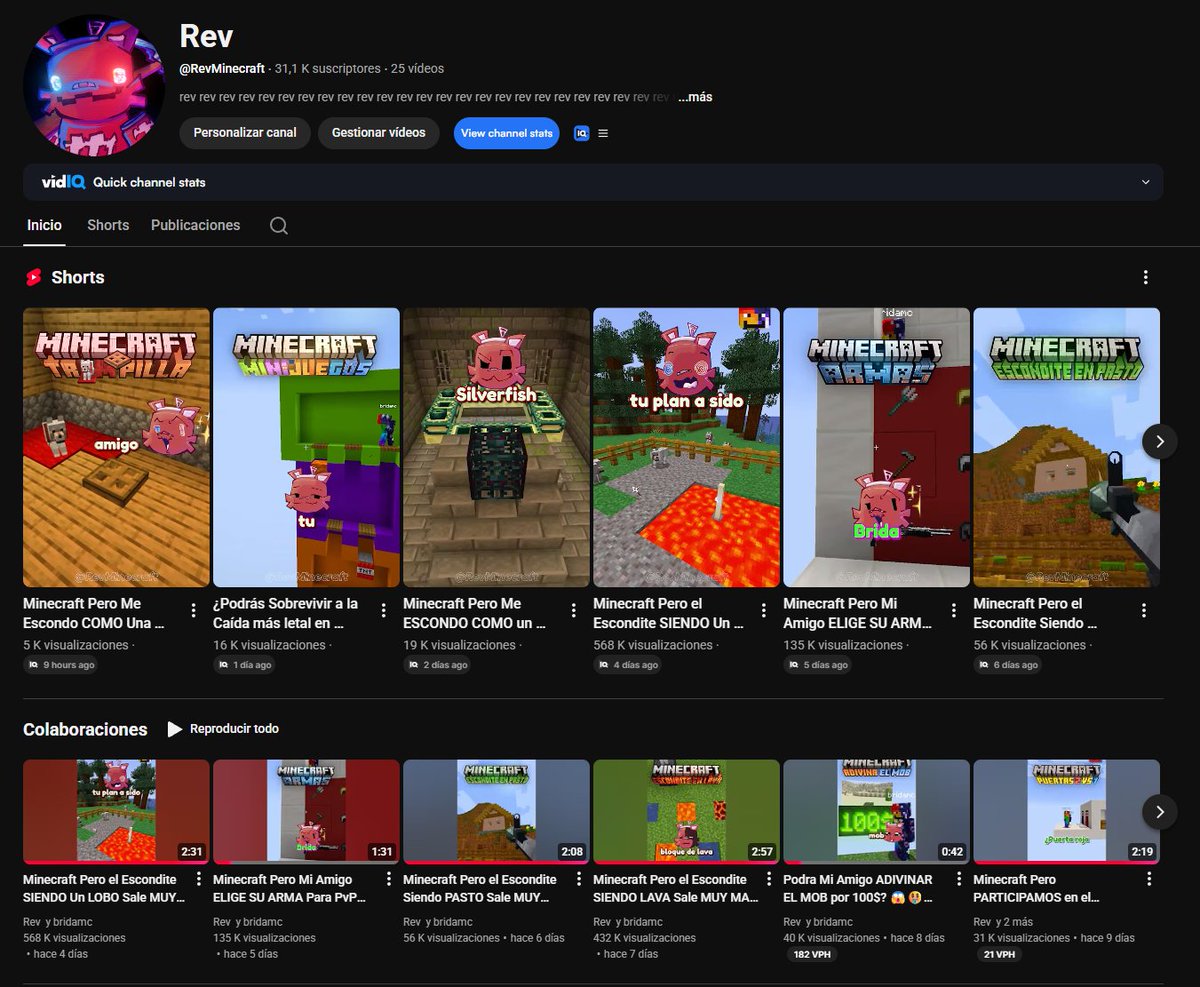Play the 2:31 Colaboraciones video thumbnail
The image size is (1200, 987).
pyautogui.click(x=116, y=812)
